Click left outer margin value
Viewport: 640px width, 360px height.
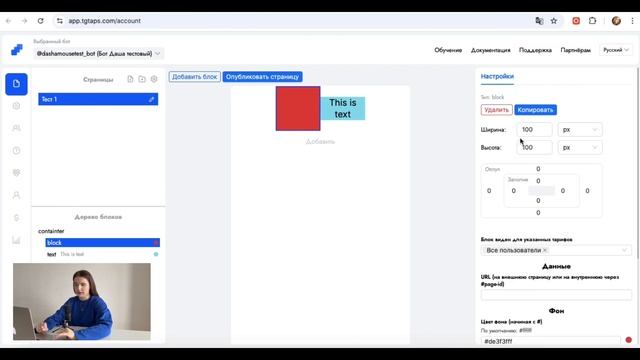tap(489, 191)
